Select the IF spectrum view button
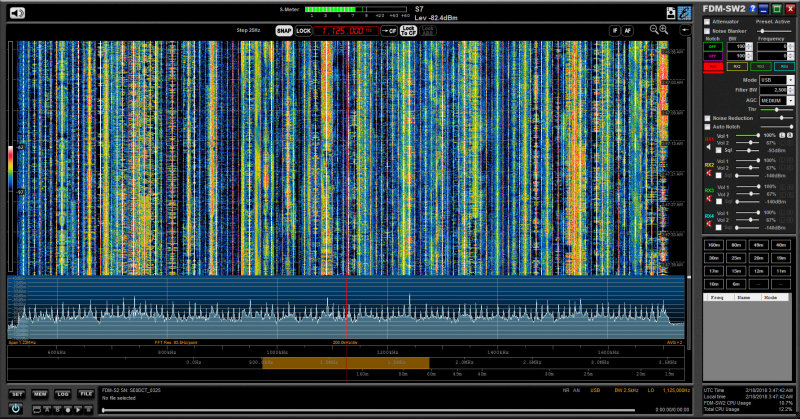The width and height of the screenshot is (800, 419). click(x=615, y=31)
